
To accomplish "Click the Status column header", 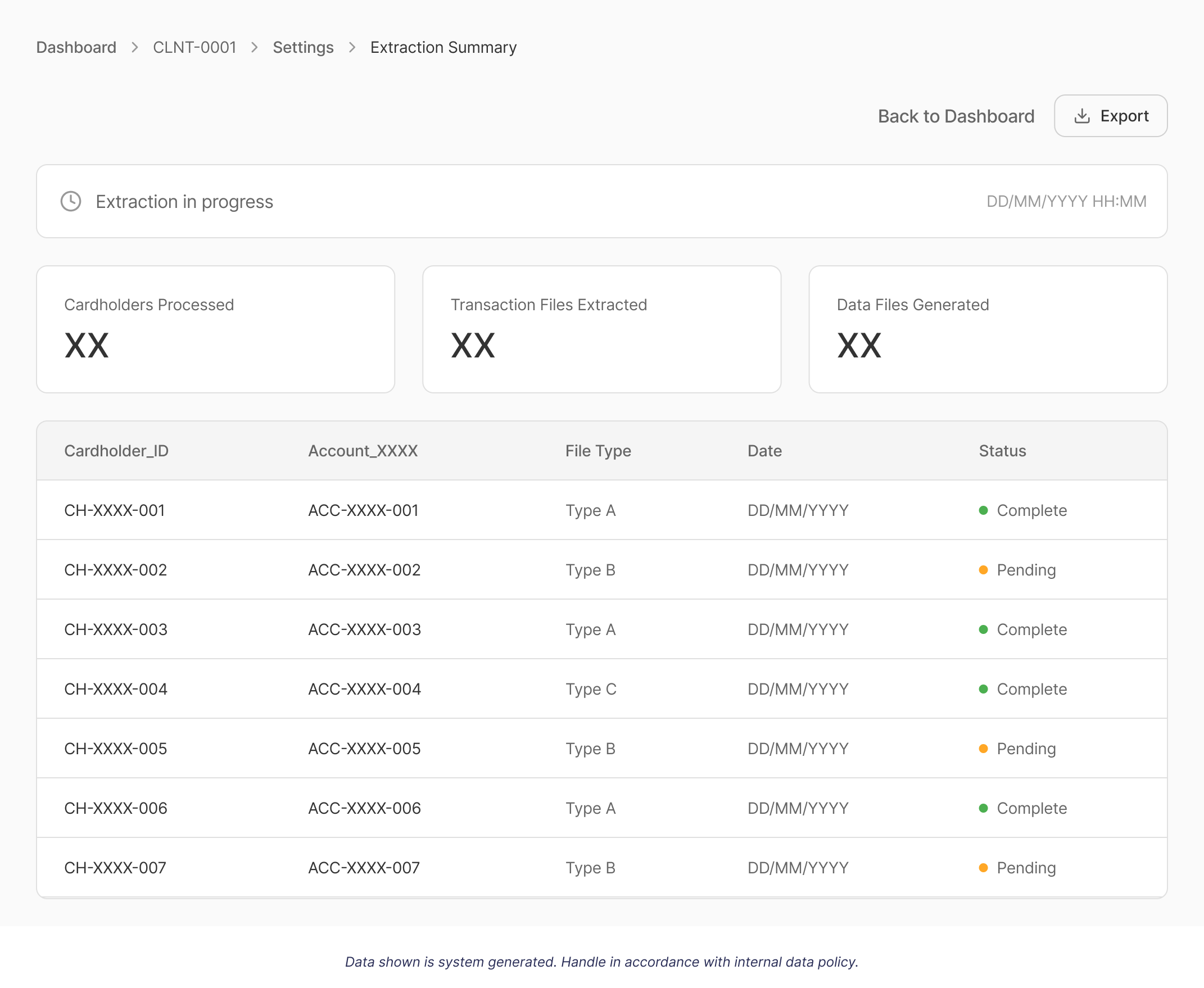I will point(1002,451).
